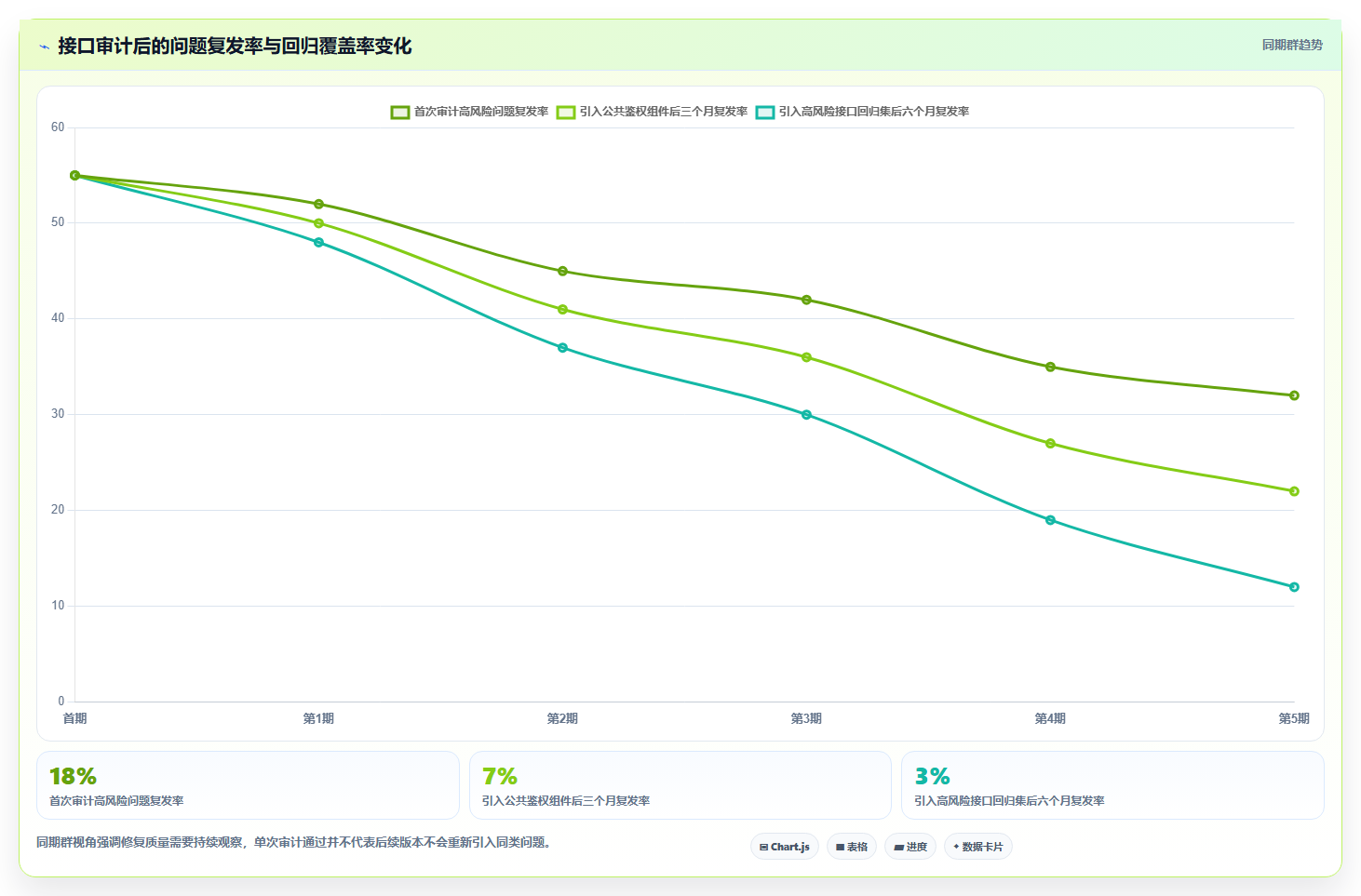Click the 同期群趋势 label in header
1361x896 pixels.
pyautogui.click(x=1292, y=45)
